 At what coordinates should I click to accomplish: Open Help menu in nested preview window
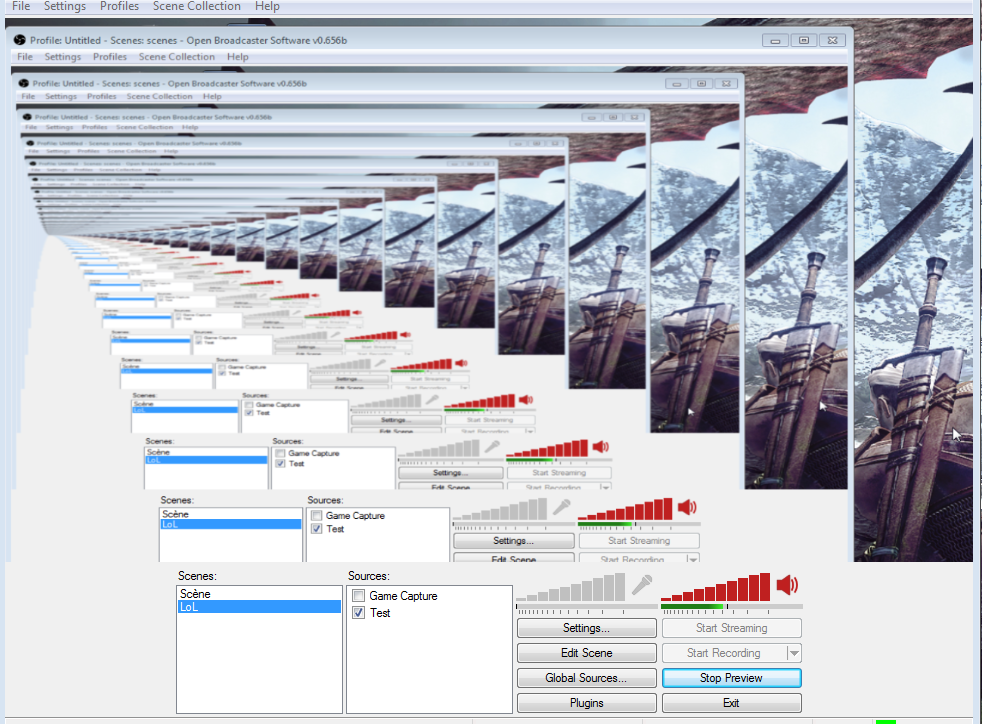[x=237, y=56]
